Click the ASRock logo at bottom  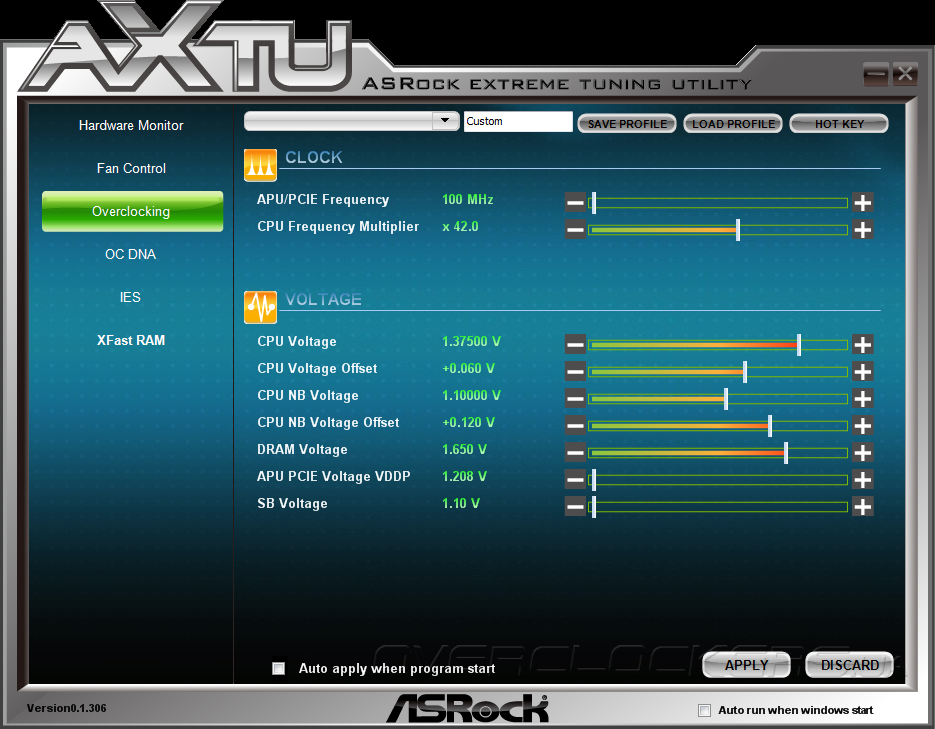468,708
